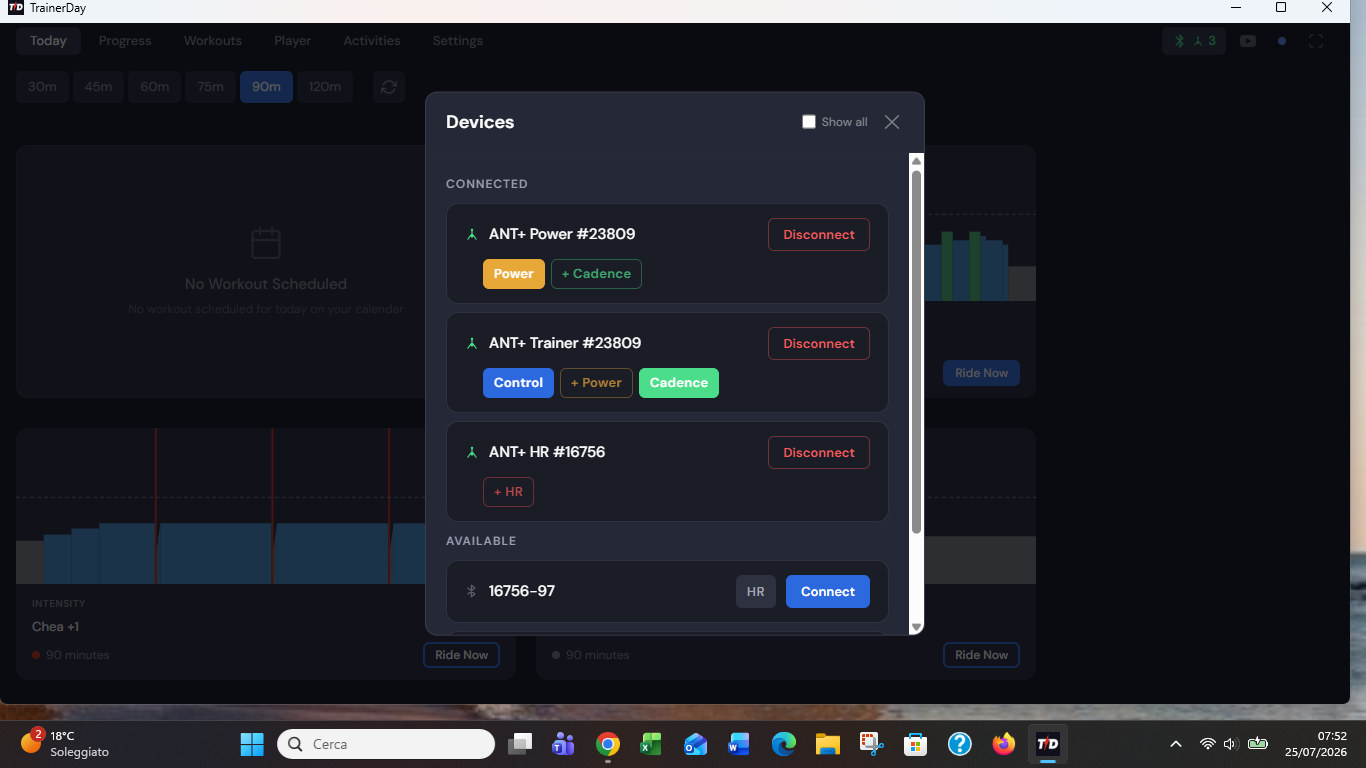Select the 45m duration
Screen dimensions: 1366x768
[98, 87]
